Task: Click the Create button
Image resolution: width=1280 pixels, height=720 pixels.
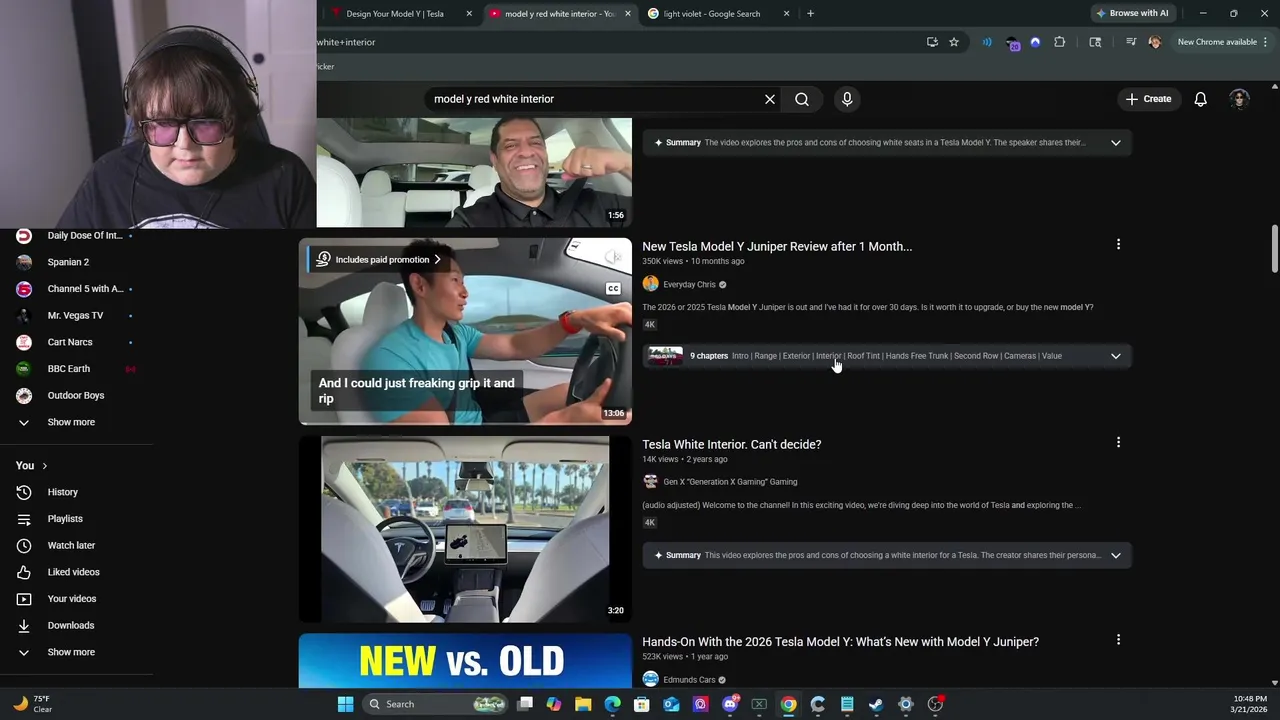Action: pyautogui.click(x=1148, y=99)
